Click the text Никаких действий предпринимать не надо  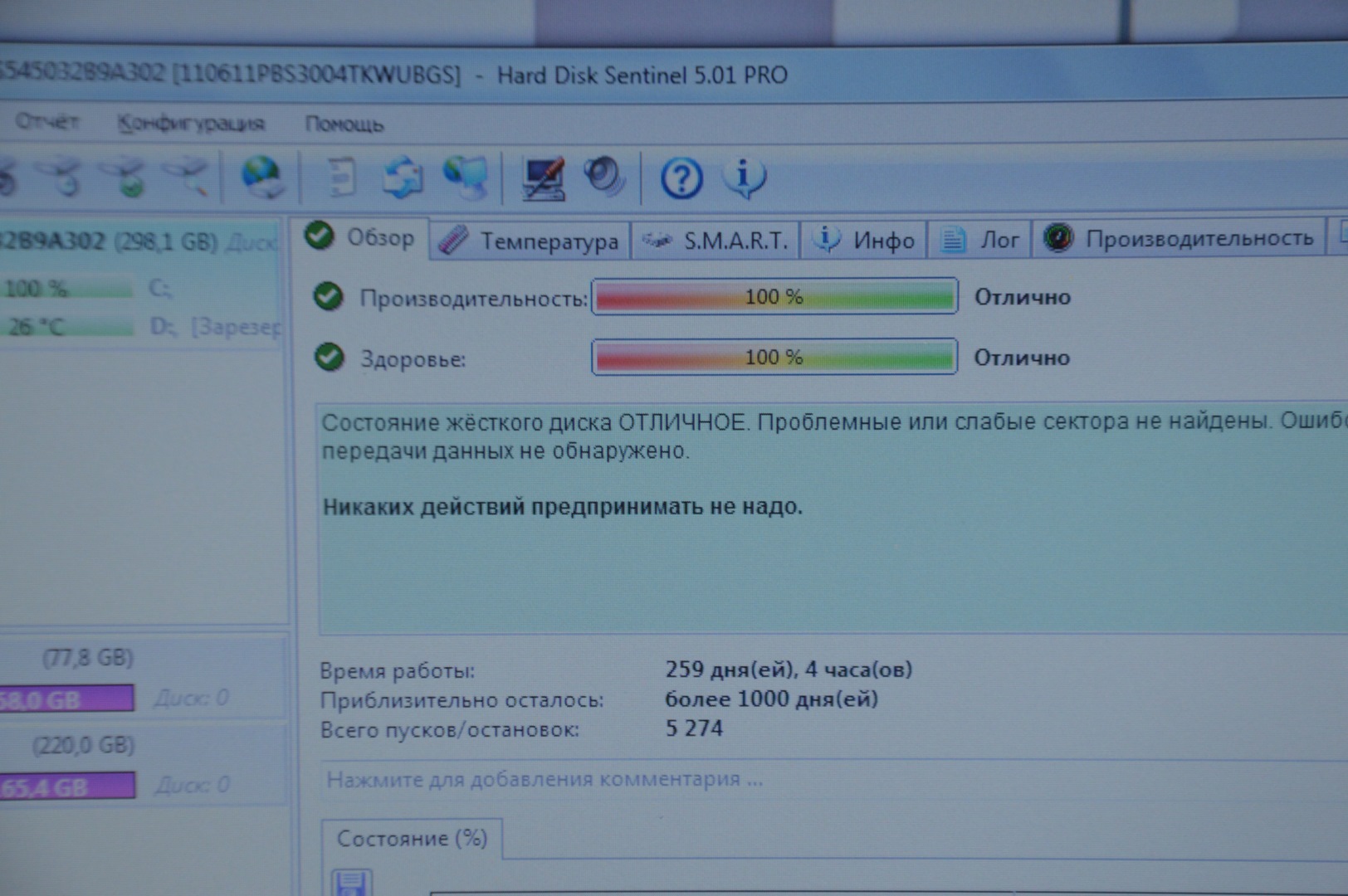(x=563, y=506)
